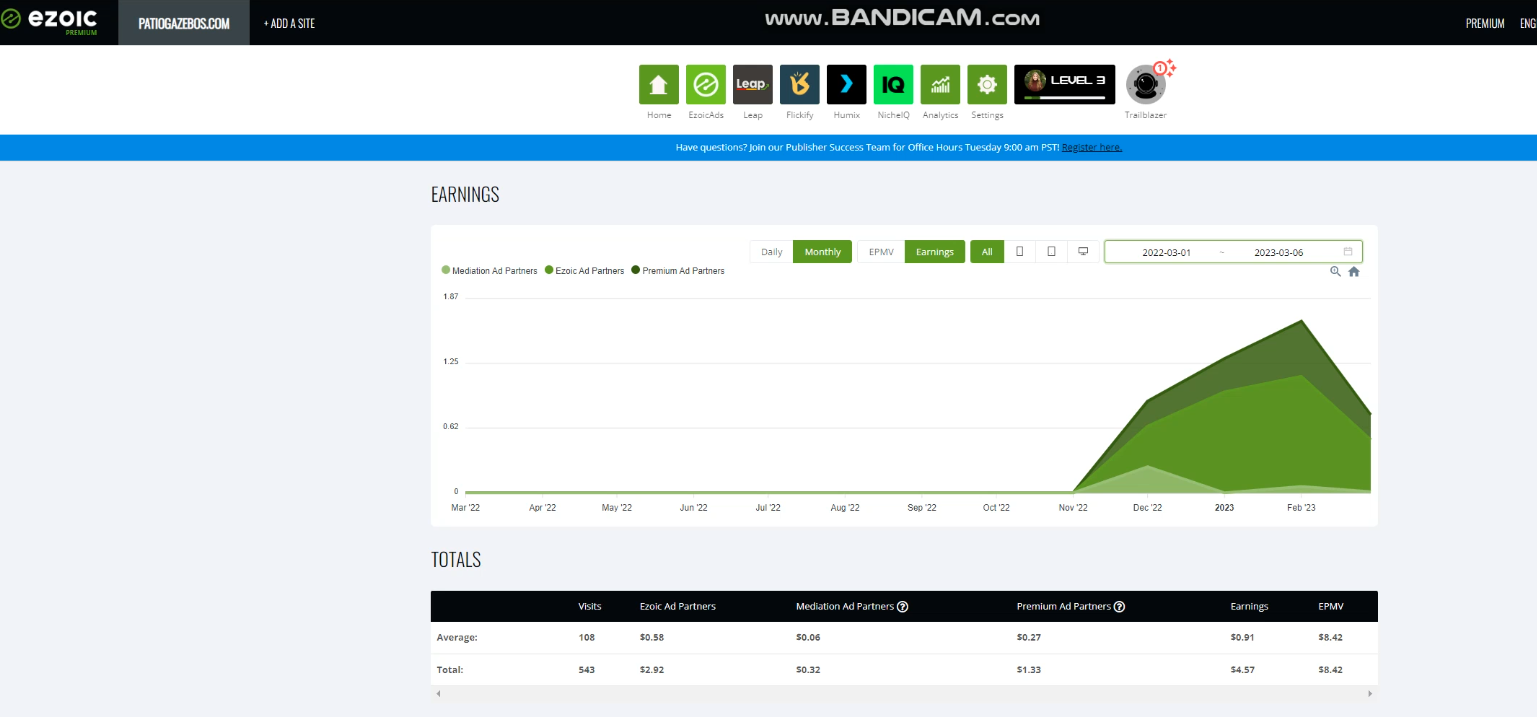Click the table scroll left arrow
1537x717 pixels.
tap(438, 693)
